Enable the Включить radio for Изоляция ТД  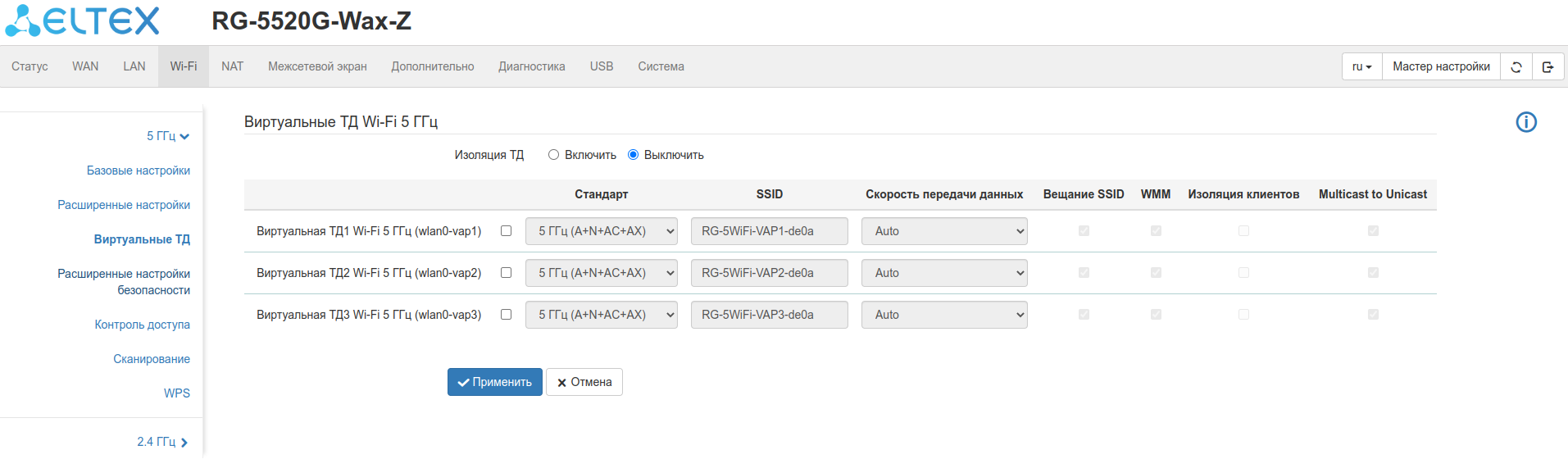point(554,155)
